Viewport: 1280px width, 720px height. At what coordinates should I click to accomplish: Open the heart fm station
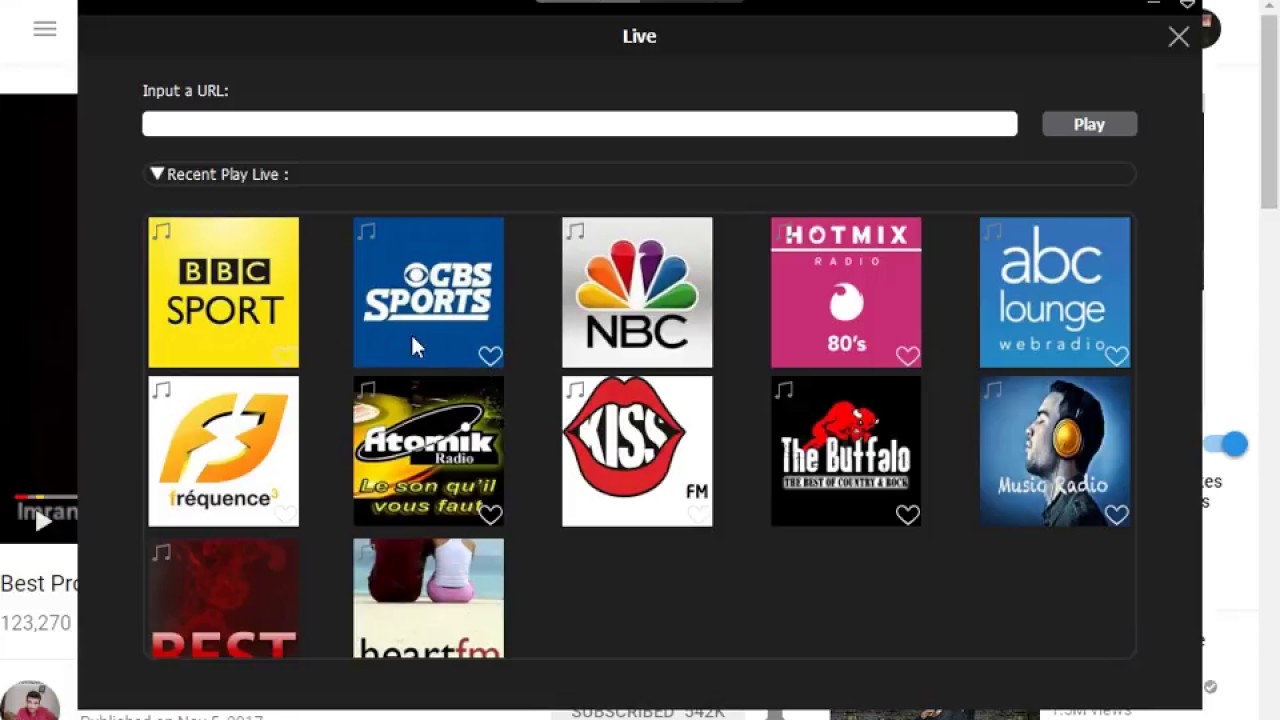pyautogui.click(x=428, y=598)
